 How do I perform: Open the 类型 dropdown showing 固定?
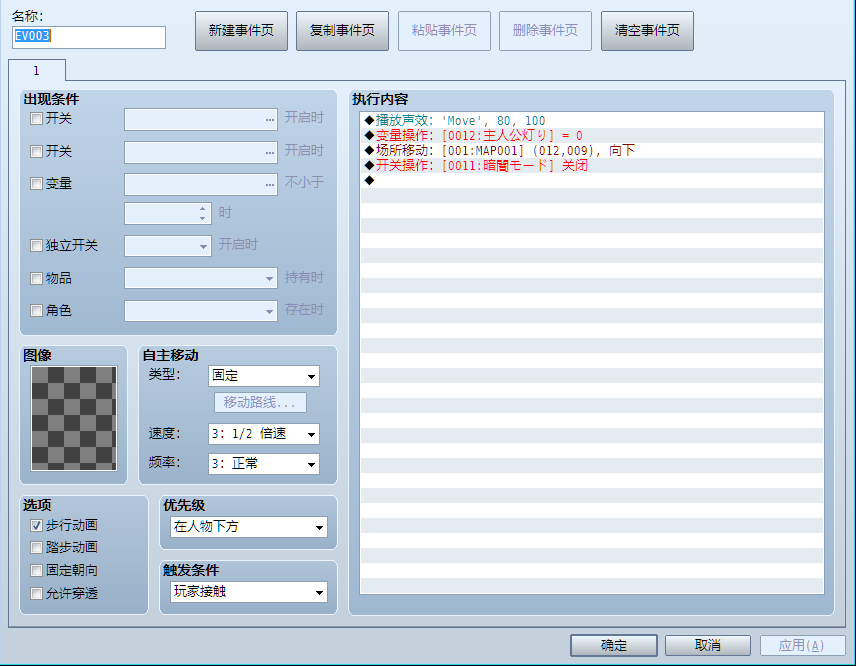[x=264, y=376]
